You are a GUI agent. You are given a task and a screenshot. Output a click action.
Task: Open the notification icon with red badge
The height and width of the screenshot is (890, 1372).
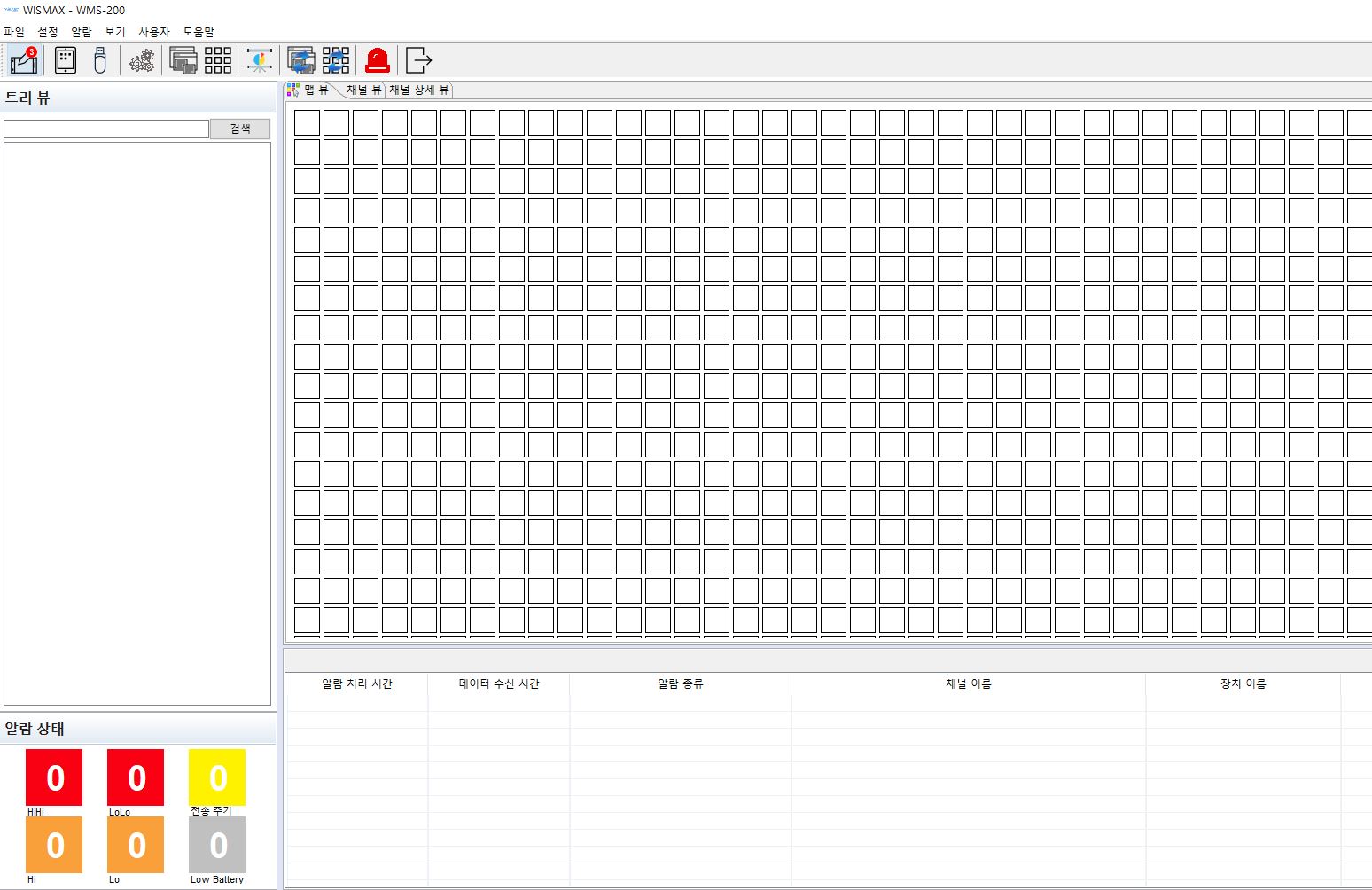tap(23, 60)
